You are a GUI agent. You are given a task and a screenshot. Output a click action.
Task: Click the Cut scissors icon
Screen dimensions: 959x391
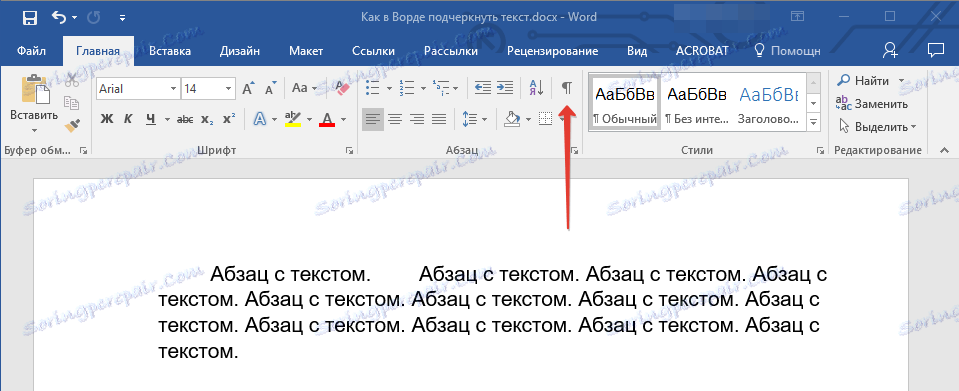click(x=72, y=80)
